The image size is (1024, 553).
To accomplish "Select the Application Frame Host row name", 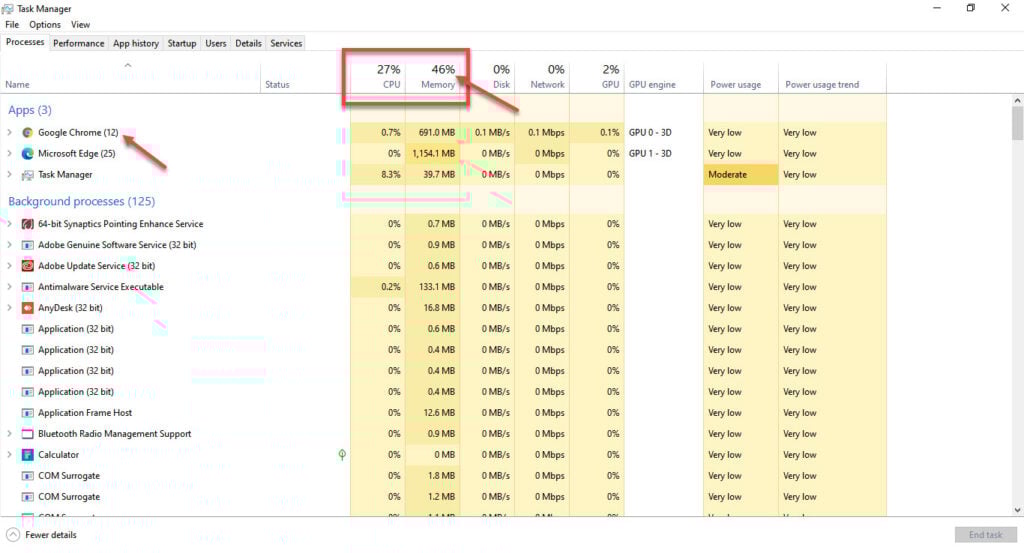I will (85, 413).
